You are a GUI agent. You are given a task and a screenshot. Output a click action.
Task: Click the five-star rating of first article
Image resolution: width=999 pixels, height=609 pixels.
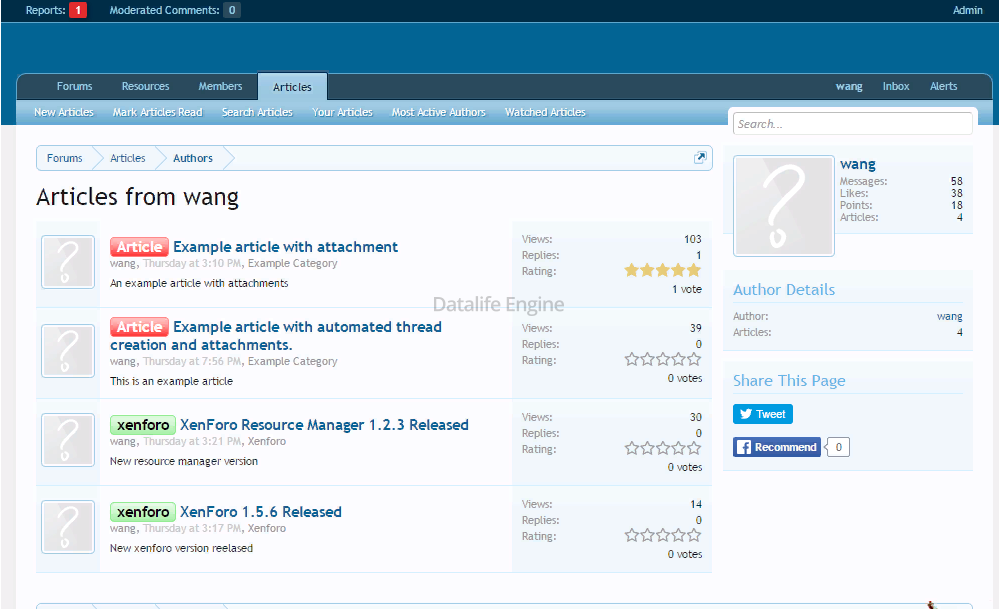663,271
